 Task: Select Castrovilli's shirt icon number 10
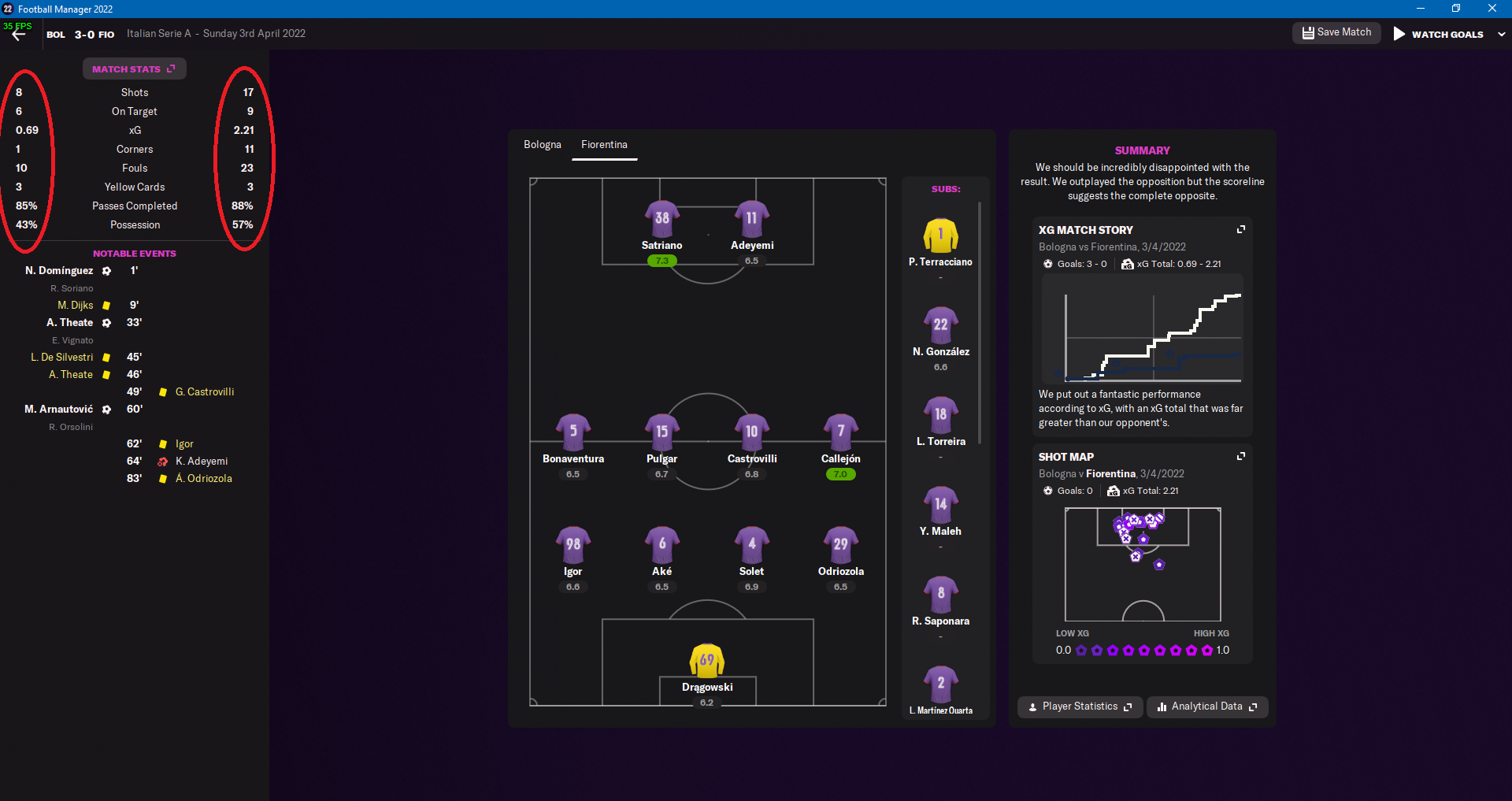point(752,432)
